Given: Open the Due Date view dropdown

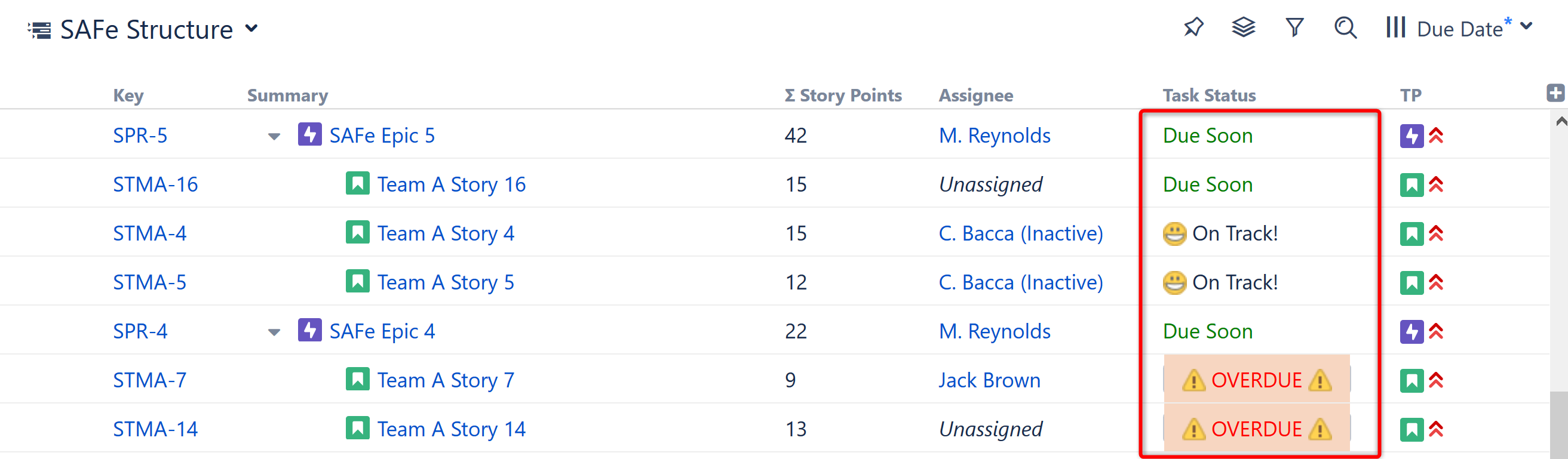Looking at the screenshot, I should 1526,27.
